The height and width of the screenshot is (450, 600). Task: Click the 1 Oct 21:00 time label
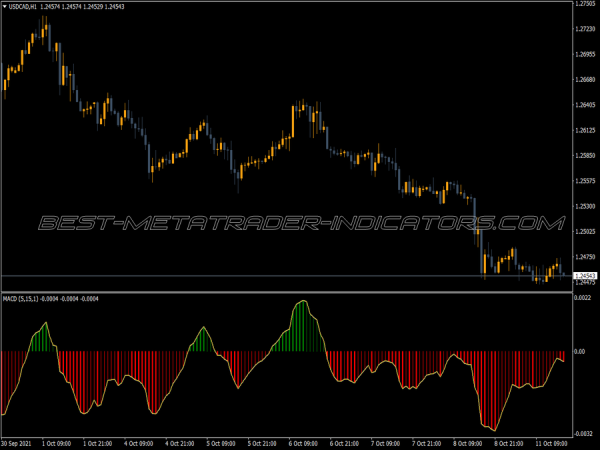pos(98,443)
